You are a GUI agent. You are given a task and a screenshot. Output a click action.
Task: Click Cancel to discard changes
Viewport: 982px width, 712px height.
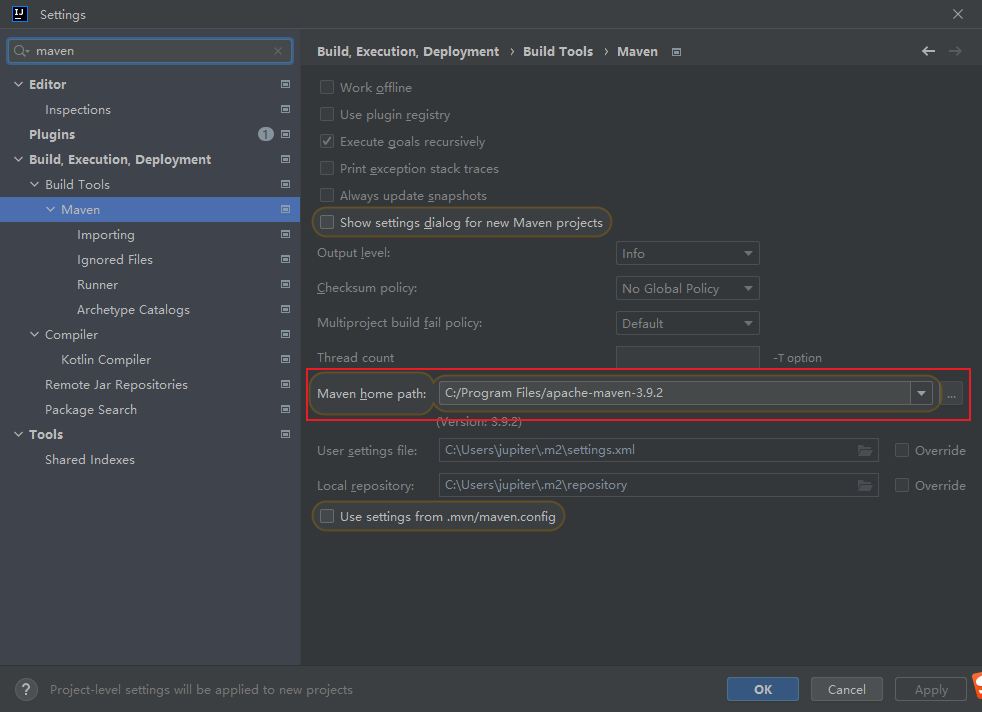[x=847, y=689]
